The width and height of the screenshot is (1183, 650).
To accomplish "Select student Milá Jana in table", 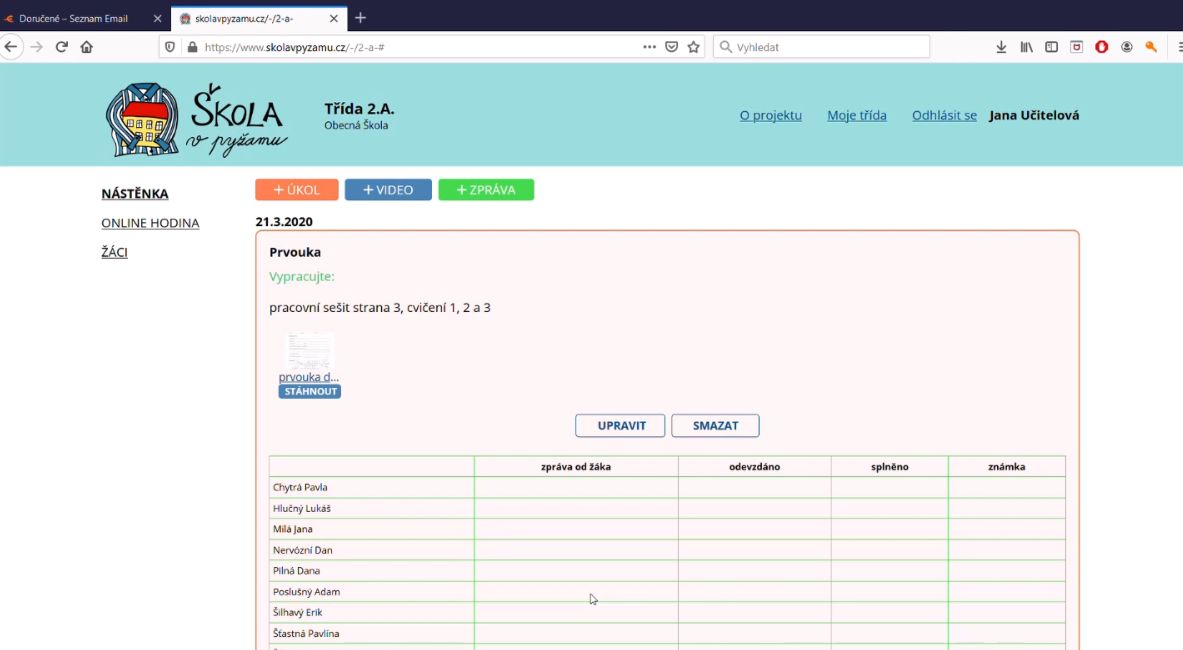I will pos(293,529).
